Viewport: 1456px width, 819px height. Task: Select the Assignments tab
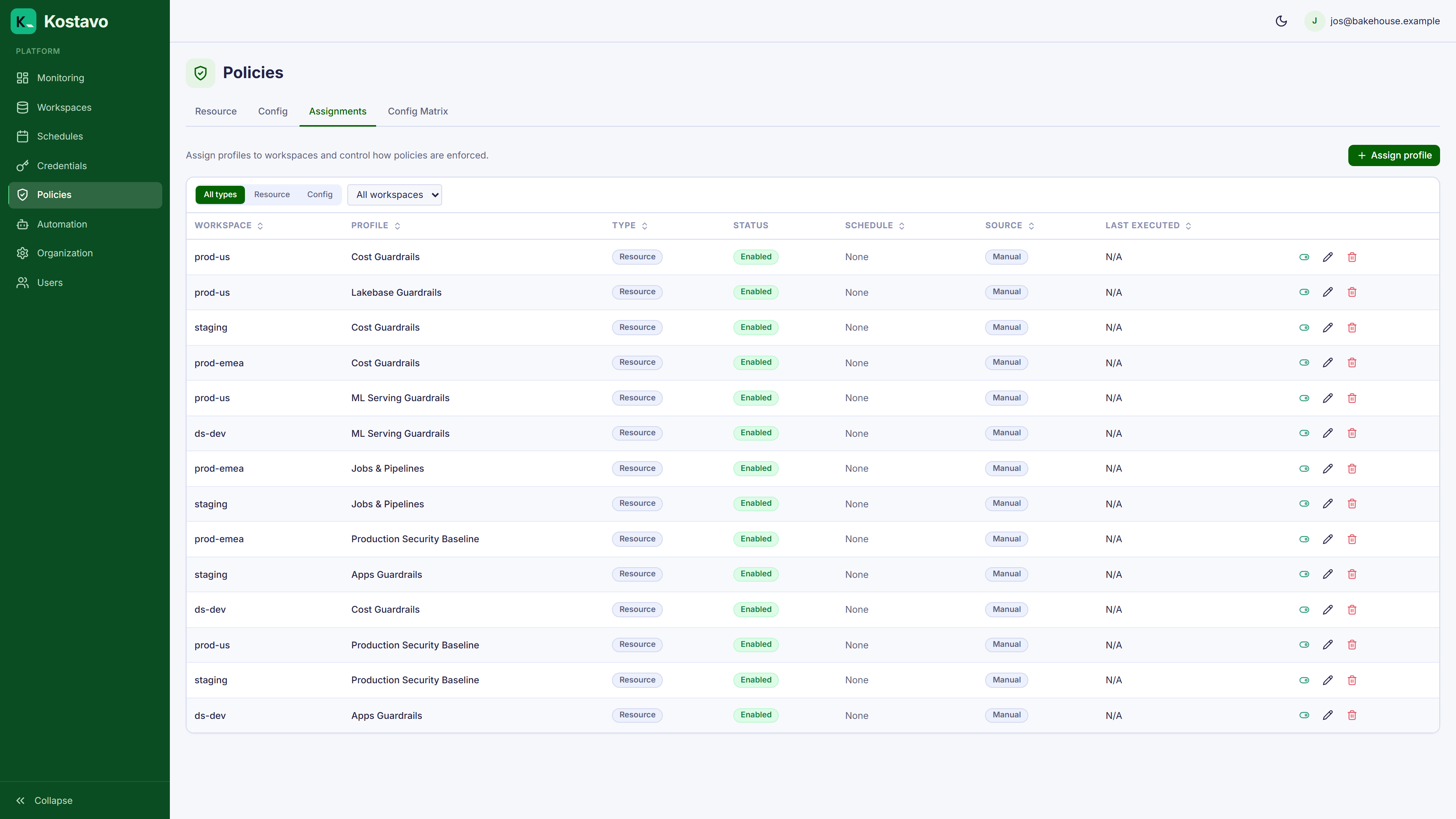[x=337, y=111]
